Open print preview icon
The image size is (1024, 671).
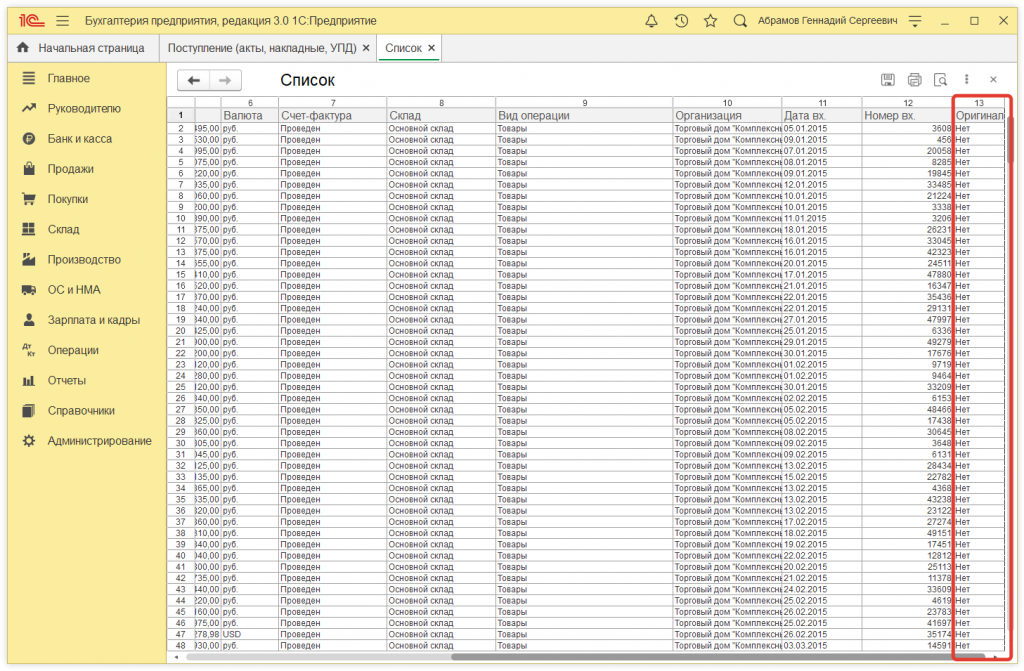pos(940,80)
